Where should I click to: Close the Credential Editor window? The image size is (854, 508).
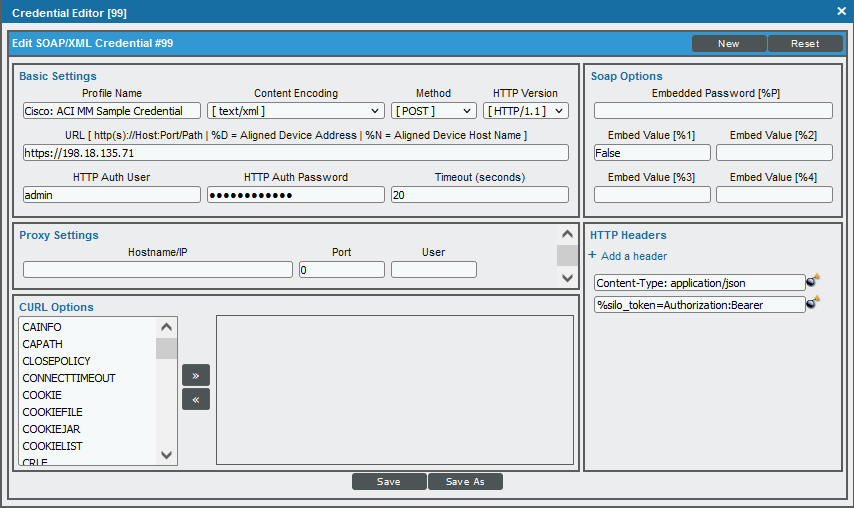(x=841, y=11)
